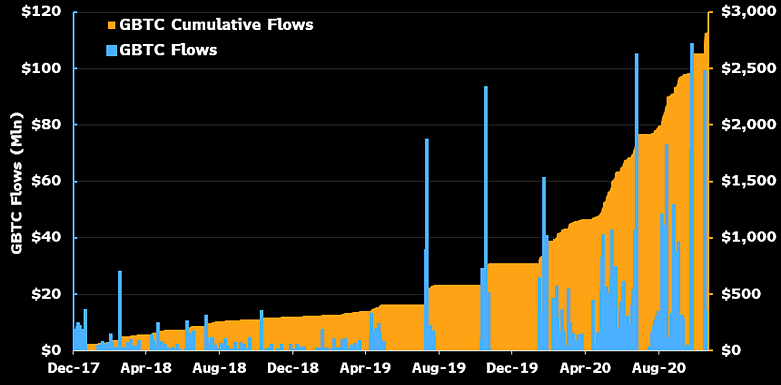Click the blue GBTC Flows legend swatch

click(x=112, y=50)
